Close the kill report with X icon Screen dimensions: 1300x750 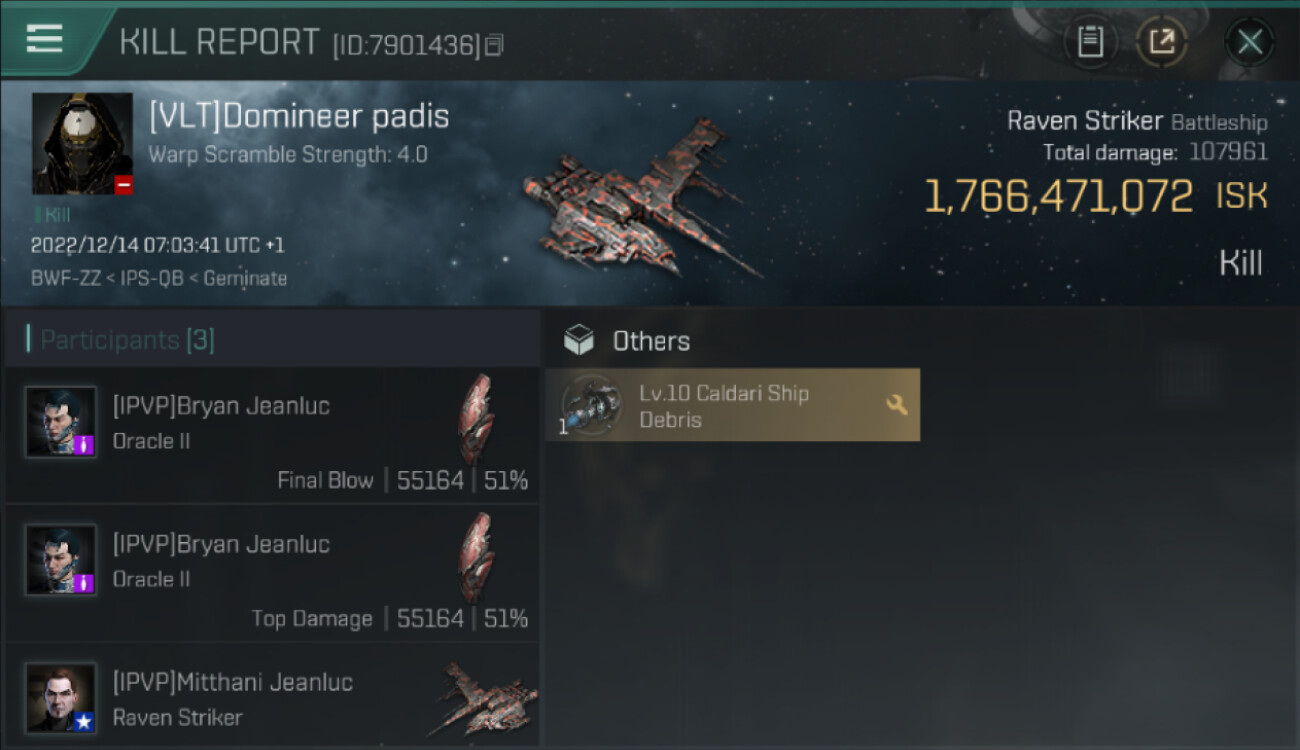coord(1249,42)
